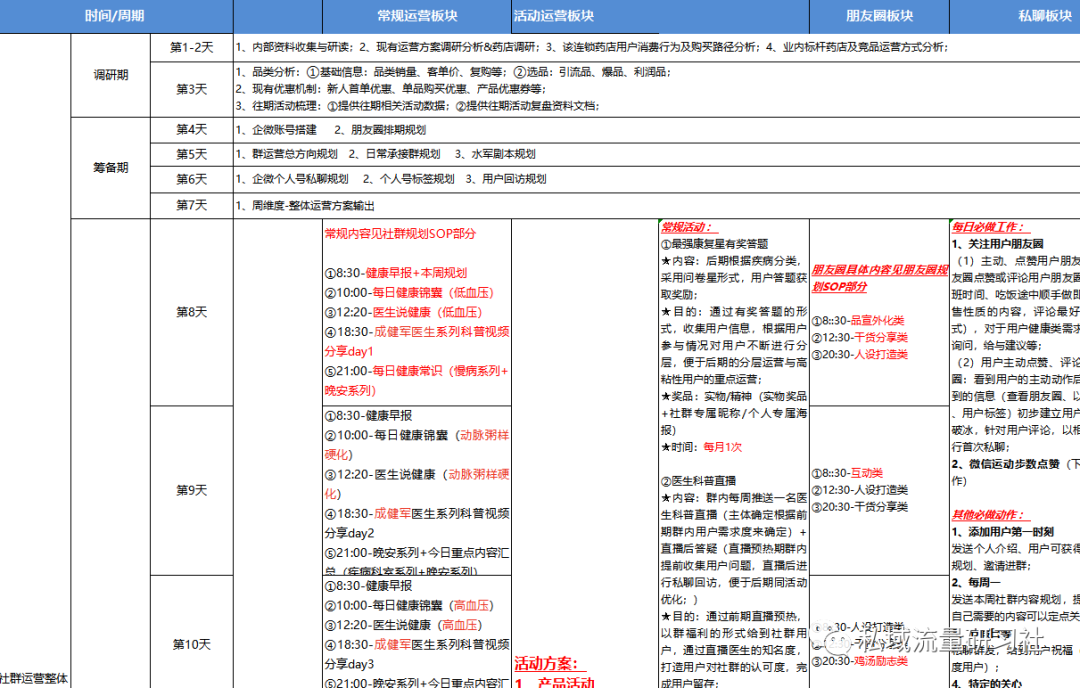Viewport: 1080px width, 688px height.
Task: Click the 第6天 cell
Action: (191, 179)
